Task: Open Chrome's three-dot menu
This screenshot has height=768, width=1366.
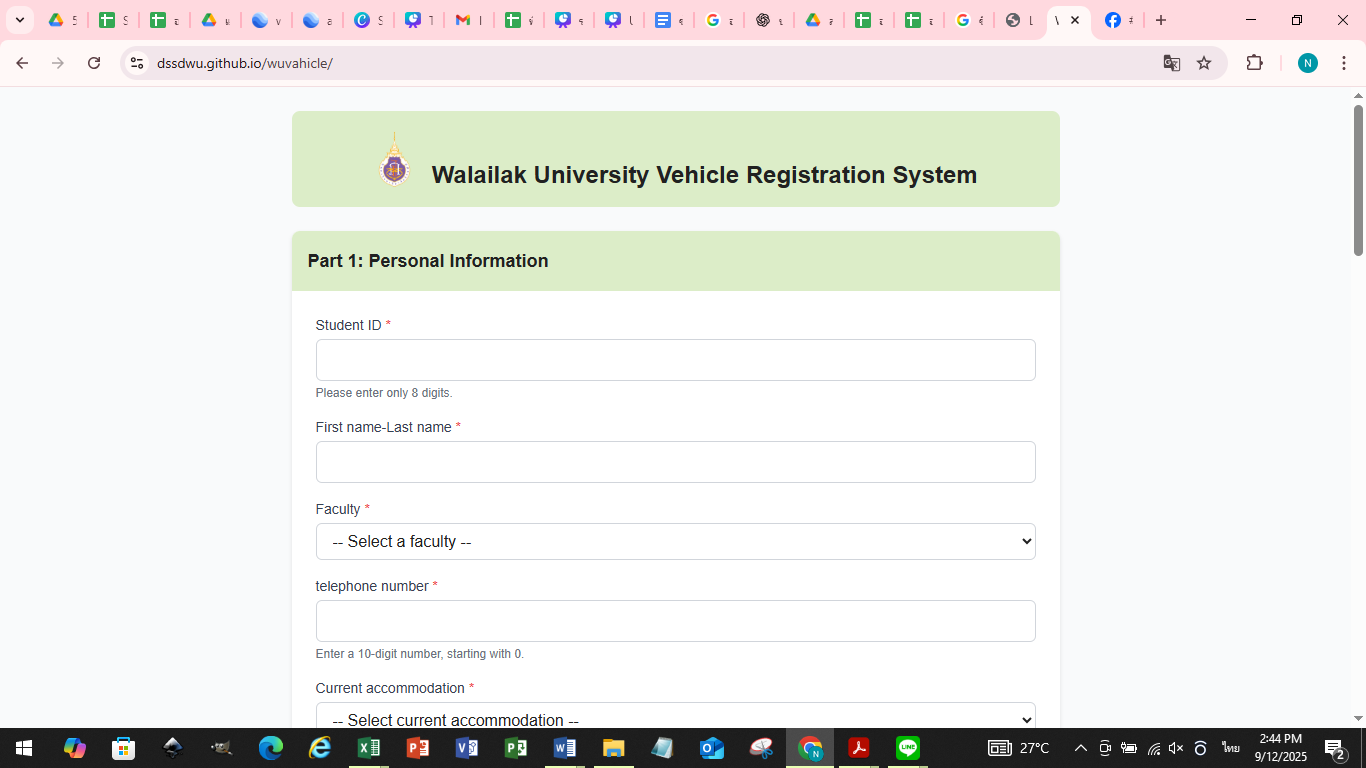Action: coord(1344,63)
